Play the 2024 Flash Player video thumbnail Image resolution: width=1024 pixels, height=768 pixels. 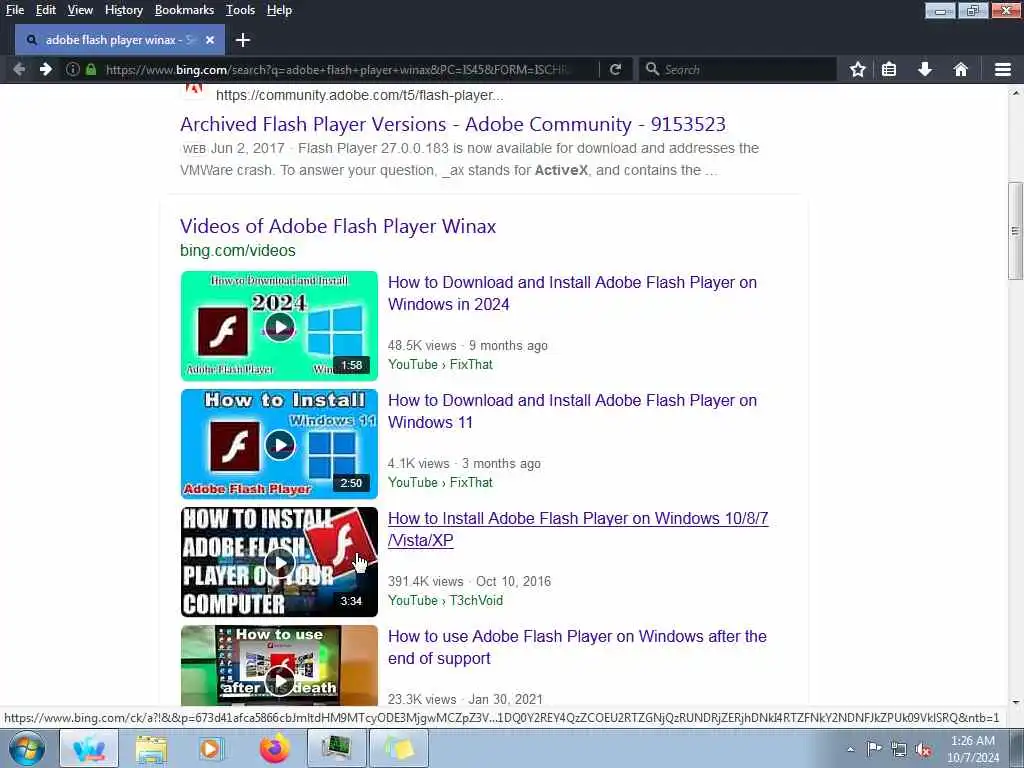(280, 326)
